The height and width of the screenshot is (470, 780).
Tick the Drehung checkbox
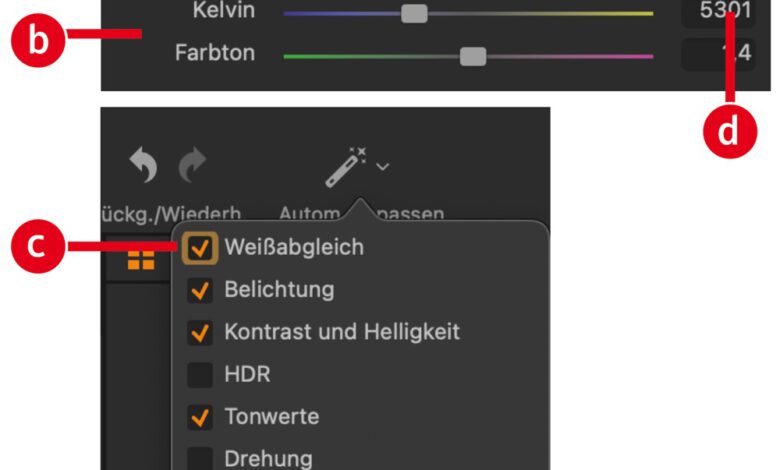pos(201,459)
